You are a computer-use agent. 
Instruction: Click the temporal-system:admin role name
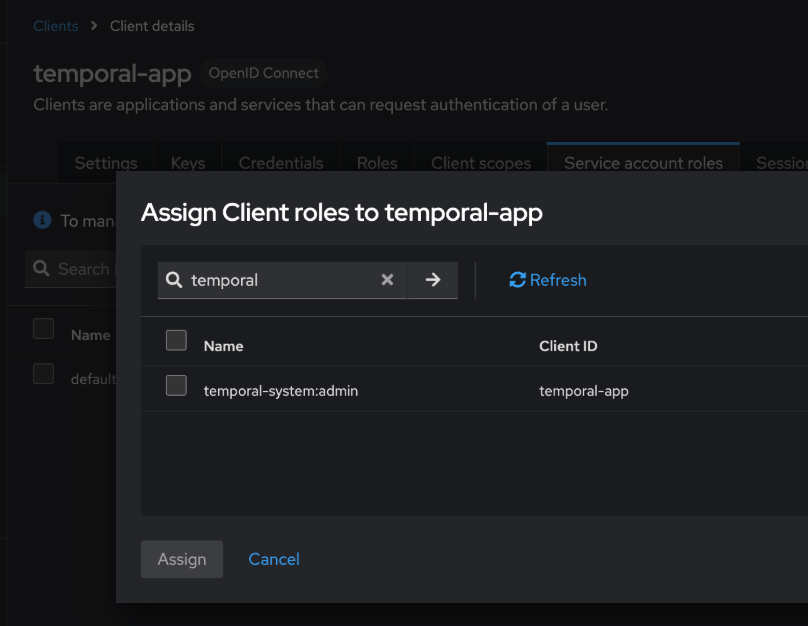(281, 391)
